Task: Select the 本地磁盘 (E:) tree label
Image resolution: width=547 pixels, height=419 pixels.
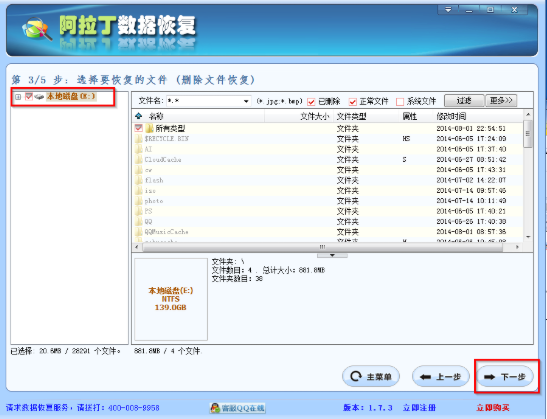Action: click(x=71, y=97)
